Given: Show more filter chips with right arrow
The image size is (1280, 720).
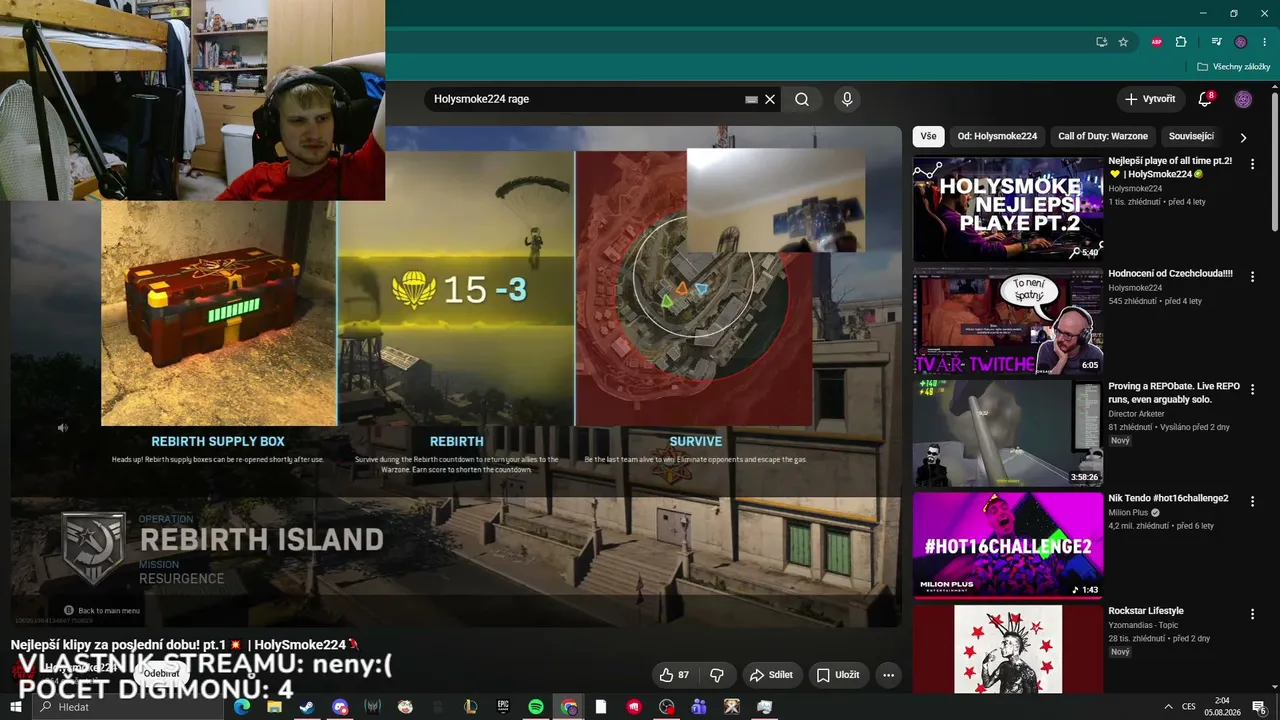Looking at the screenshot, I should pos(1243,137).
